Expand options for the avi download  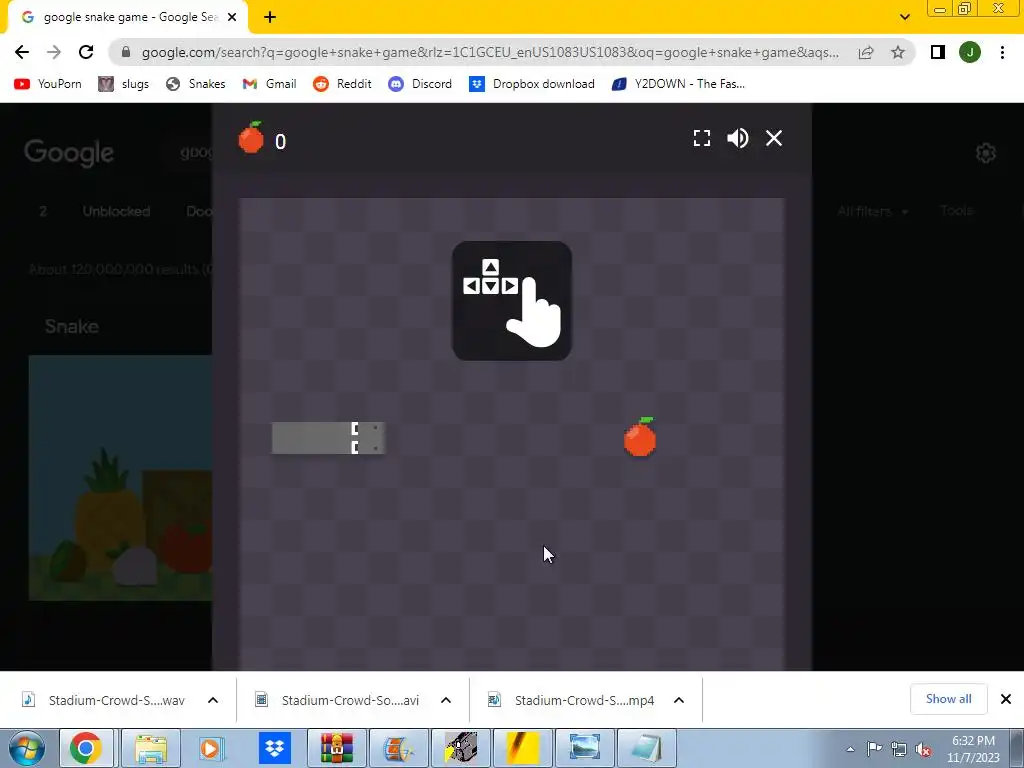[446, 700]
